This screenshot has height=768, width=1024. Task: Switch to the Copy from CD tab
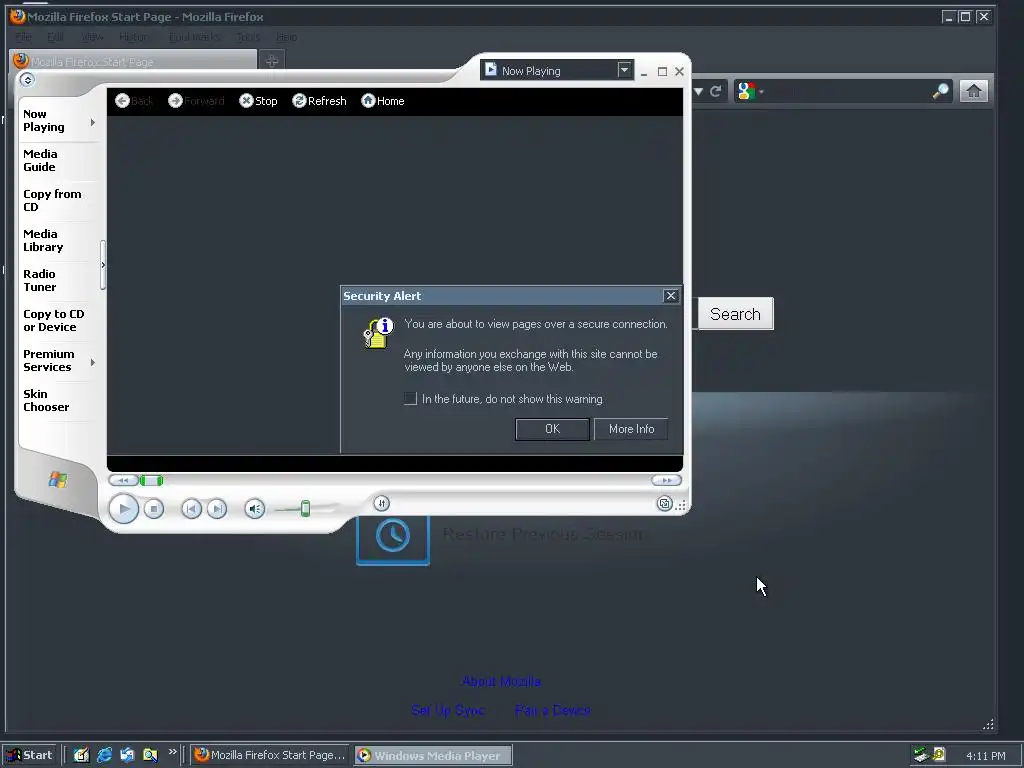[52, 200]
